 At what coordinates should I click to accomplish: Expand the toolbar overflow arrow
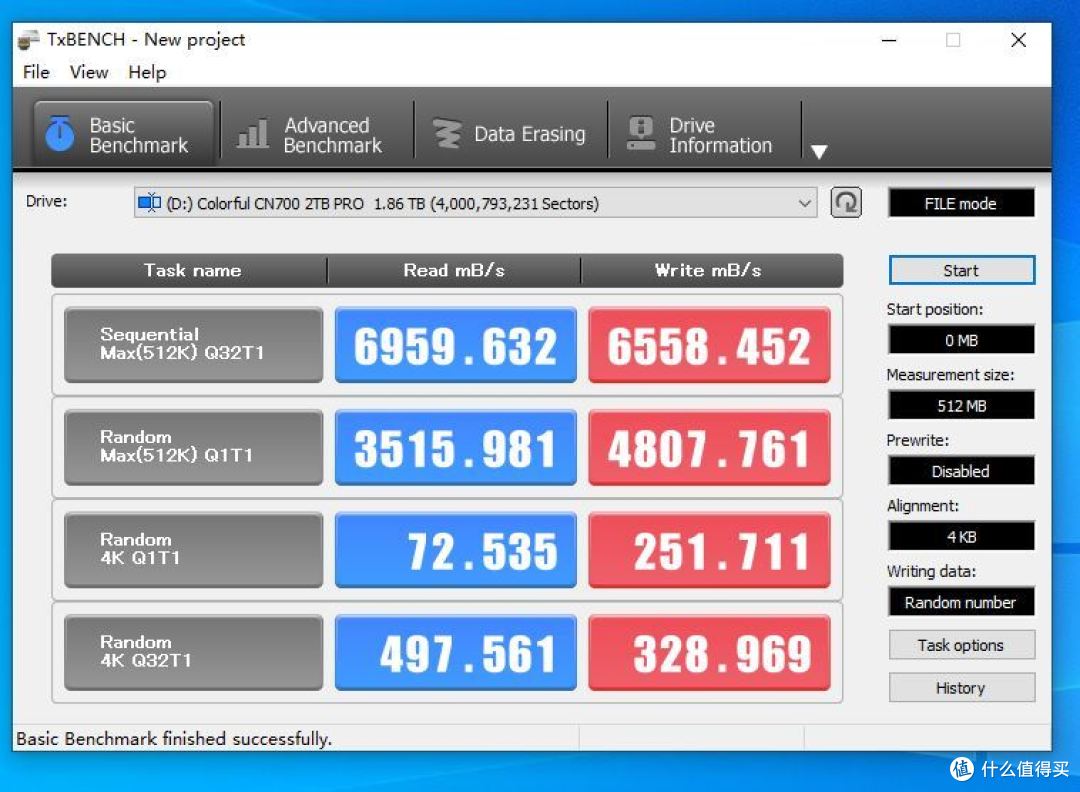(x=819, y=152)
